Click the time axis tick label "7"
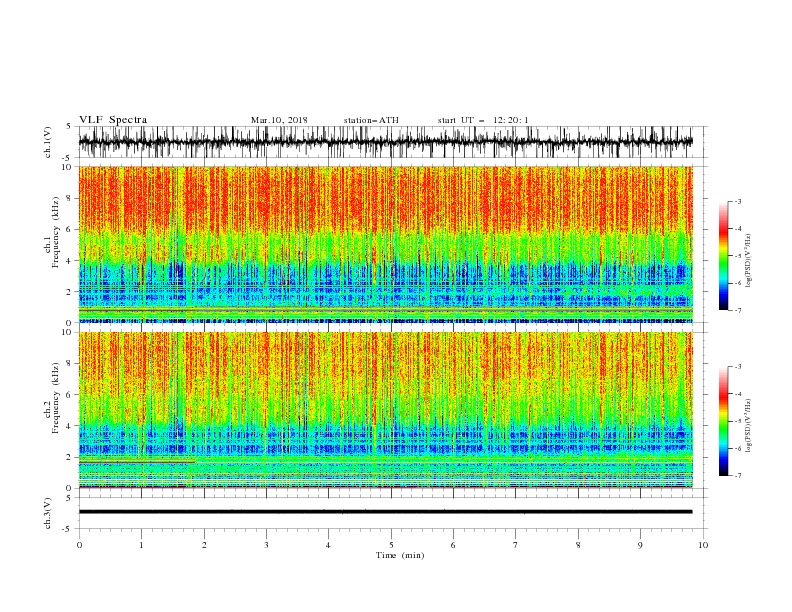 (516, 545)
